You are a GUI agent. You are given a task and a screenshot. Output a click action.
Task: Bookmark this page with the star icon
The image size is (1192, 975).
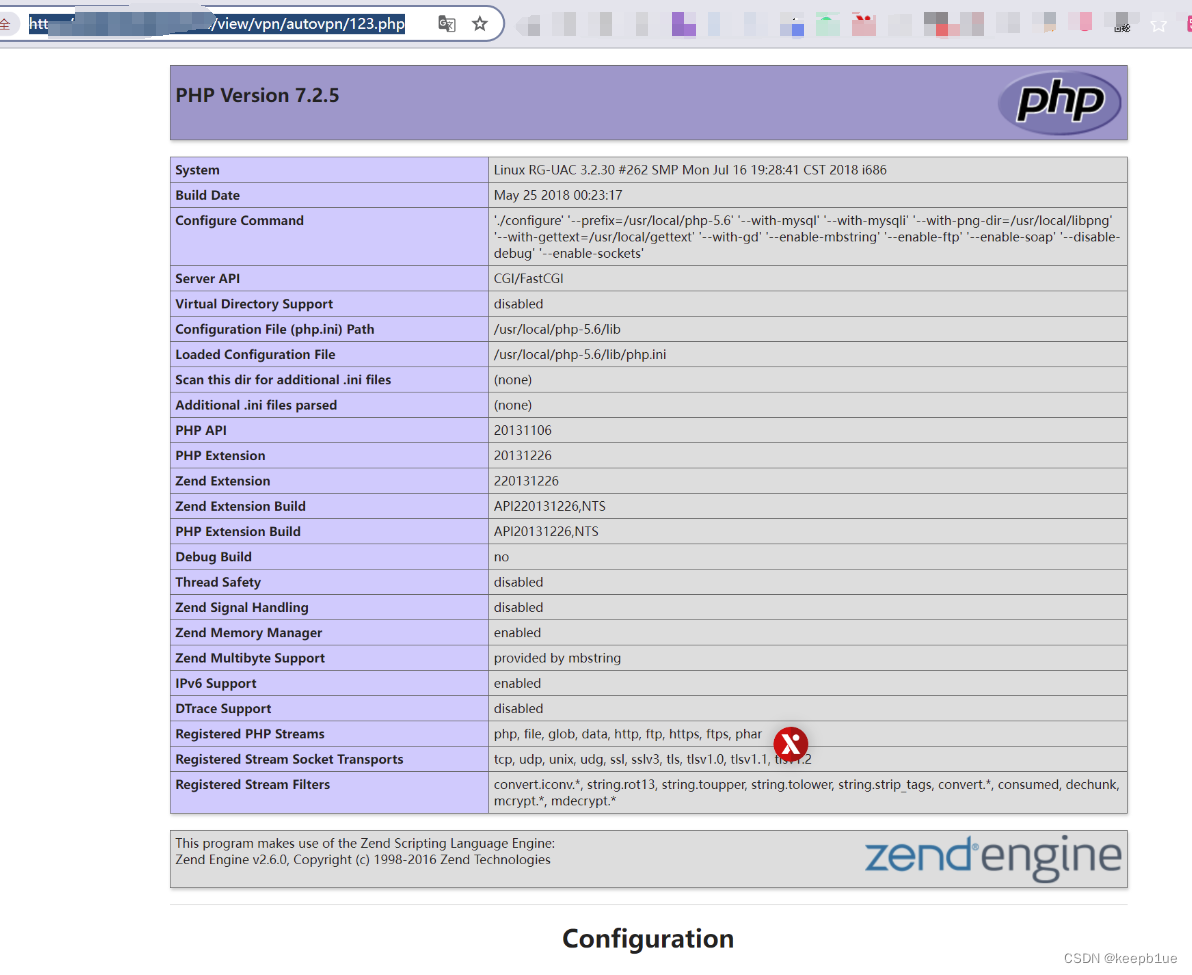point(480,24)
